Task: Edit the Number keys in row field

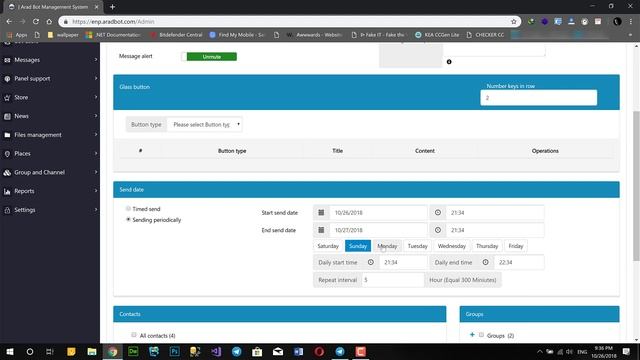Action: (x=538, y=98)
